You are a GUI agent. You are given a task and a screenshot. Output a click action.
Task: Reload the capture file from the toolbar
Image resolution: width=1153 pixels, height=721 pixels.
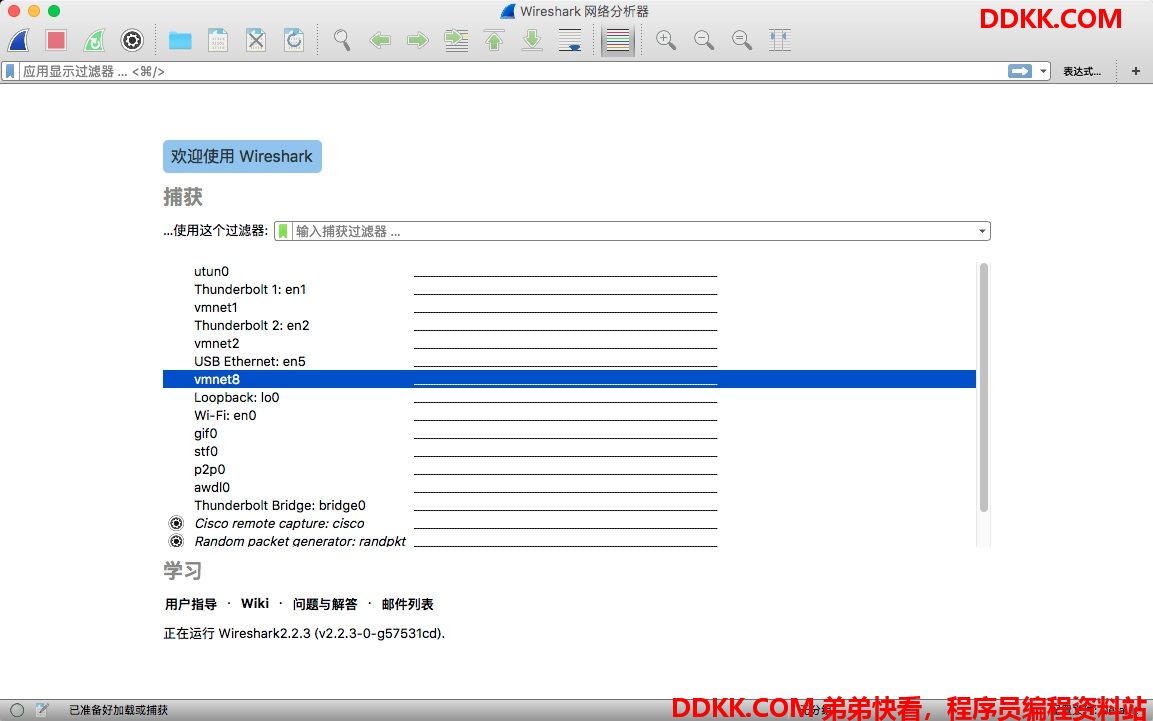click(293, 40)
